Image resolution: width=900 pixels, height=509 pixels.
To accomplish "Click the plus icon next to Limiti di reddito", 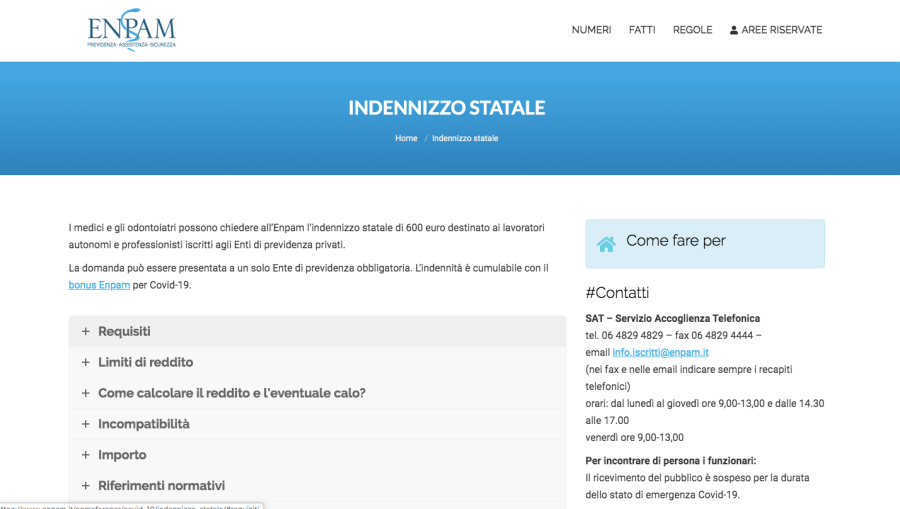I will [86, 362].
